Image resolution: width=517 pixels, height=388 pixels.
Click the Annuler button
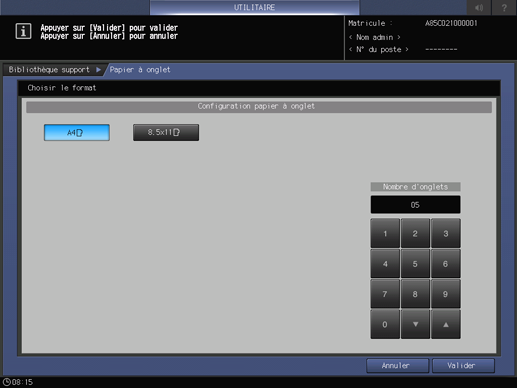pyautogui.click(x=398, y=366)
